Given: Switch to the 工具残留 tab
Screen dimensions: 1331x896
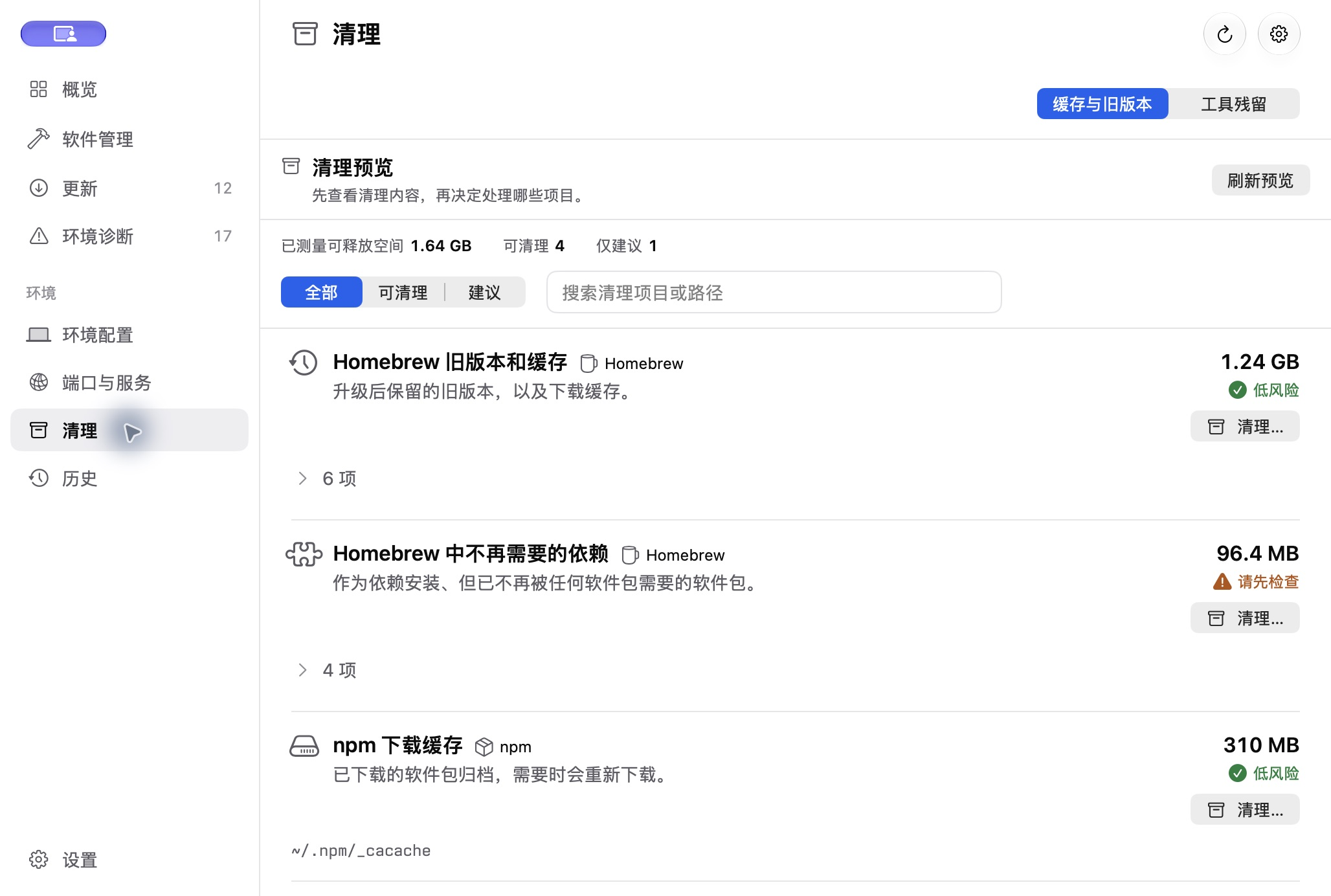Looking at the screenshot, I should [1234, 104].
